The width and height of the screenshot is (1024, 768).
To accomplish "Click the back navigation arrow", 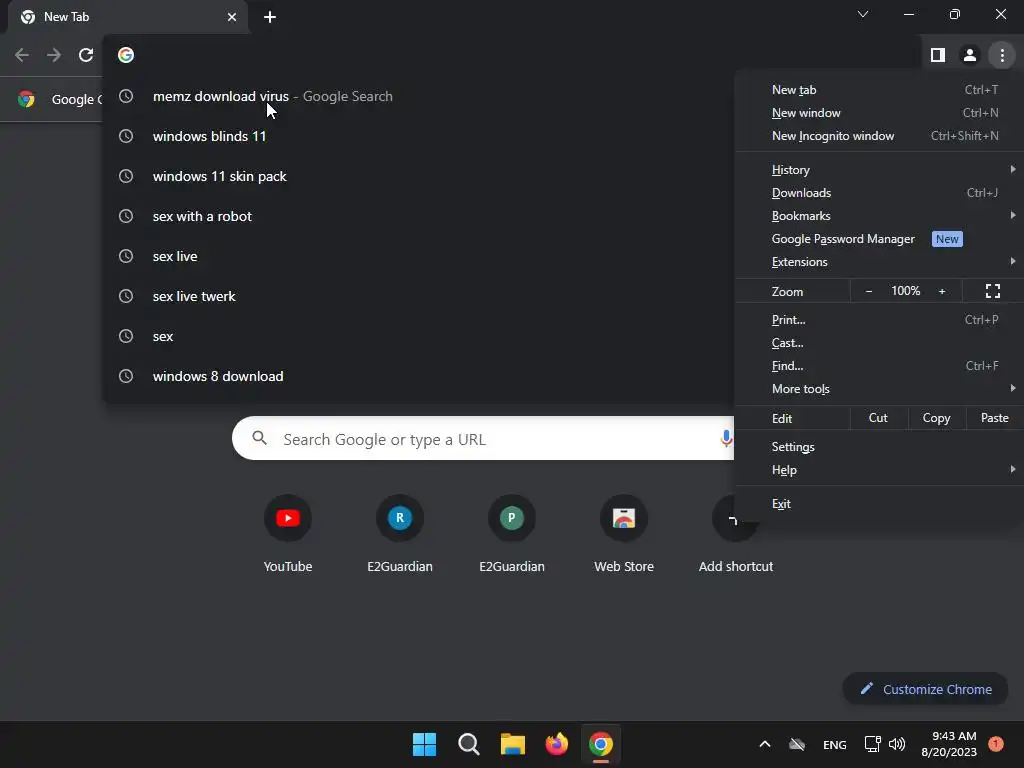I will tap(22, 55).
